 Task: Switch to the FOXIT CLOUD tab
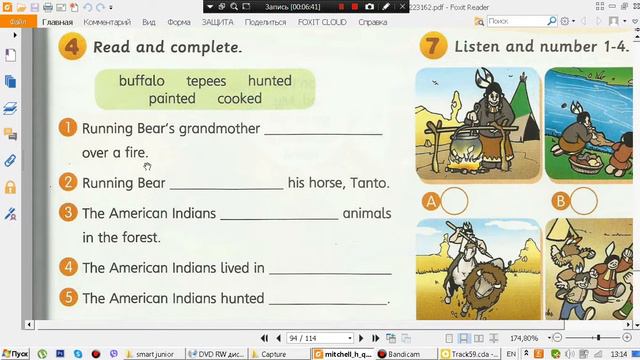[322, 22]
